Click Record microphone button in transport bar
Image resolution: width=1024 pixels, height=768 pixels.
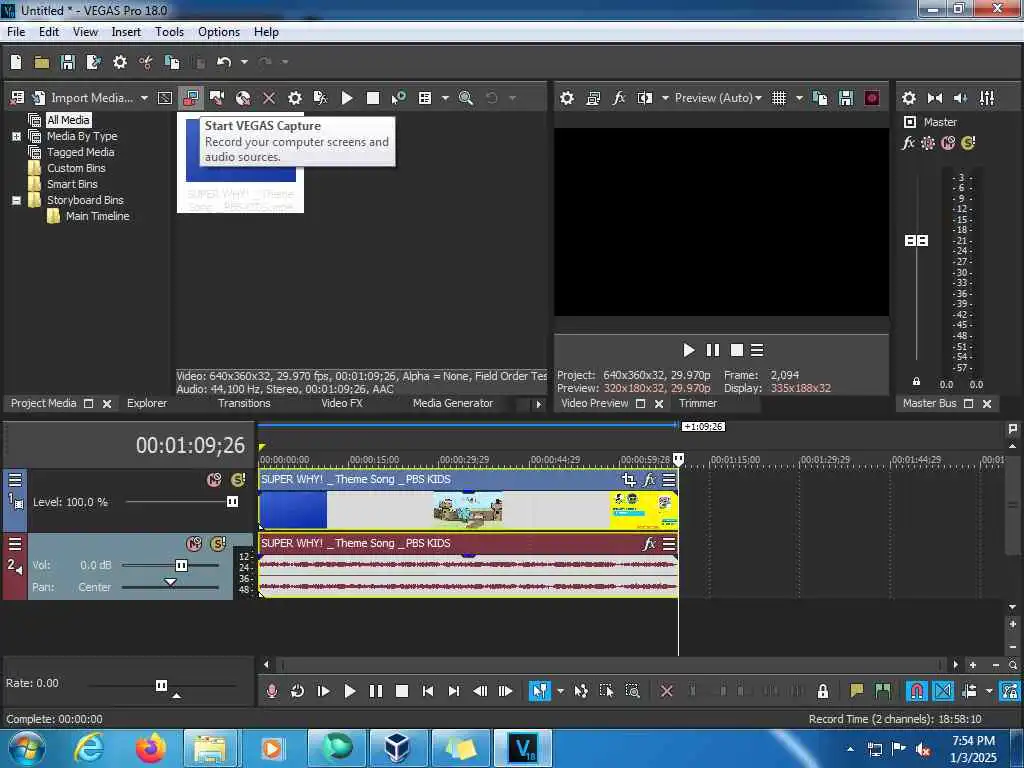click(x=272, y=691)
